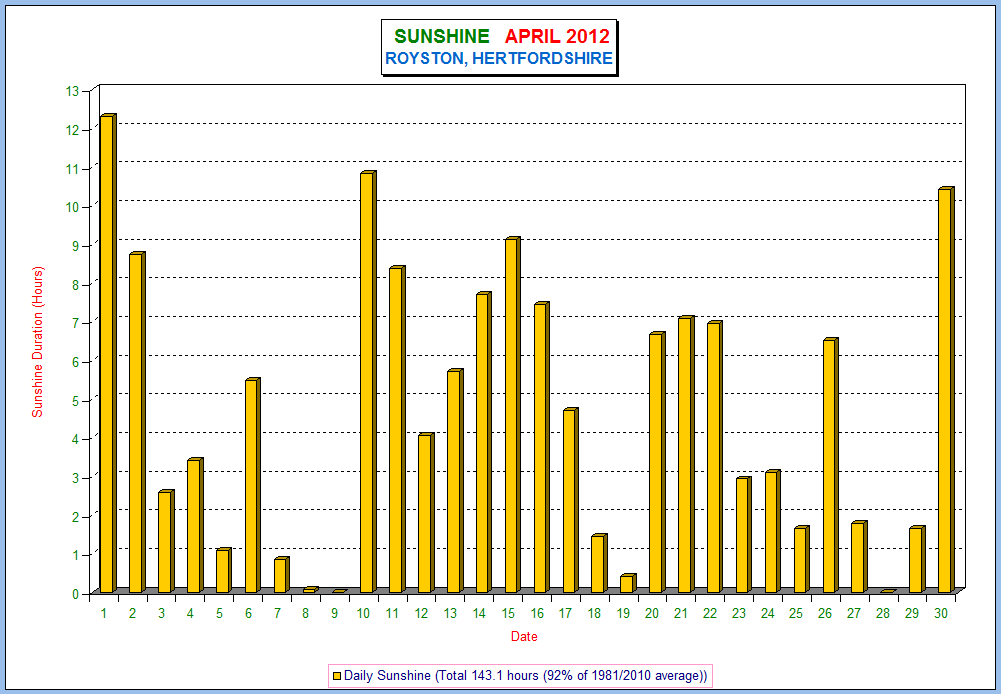
Task: Click the bar for date 22
Action: pyautogui.click(x=714, y=456)
